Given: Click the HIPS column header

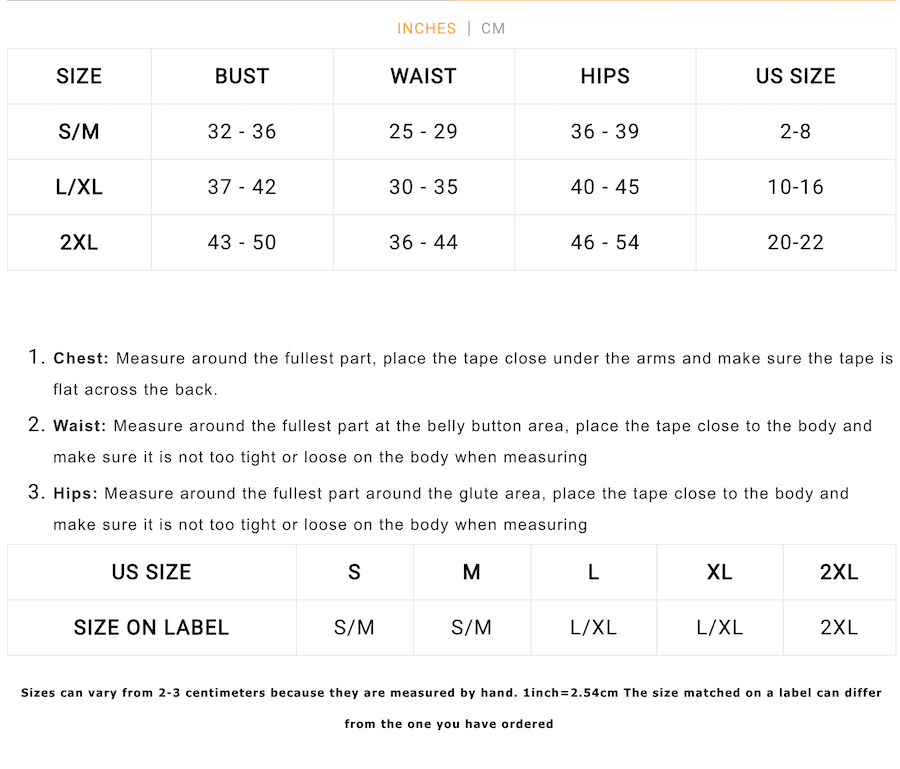Looking at the screenshot, I should (x=605, y=76).
